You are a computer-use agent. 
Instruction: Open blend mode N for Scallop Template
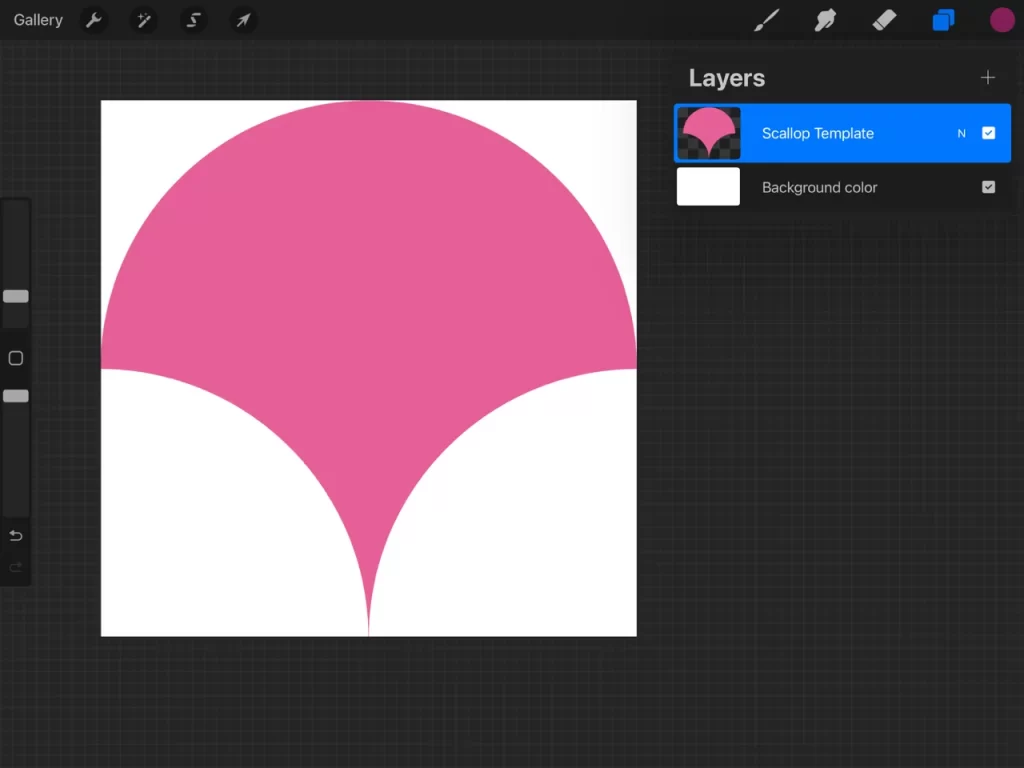tap(961, 133)
